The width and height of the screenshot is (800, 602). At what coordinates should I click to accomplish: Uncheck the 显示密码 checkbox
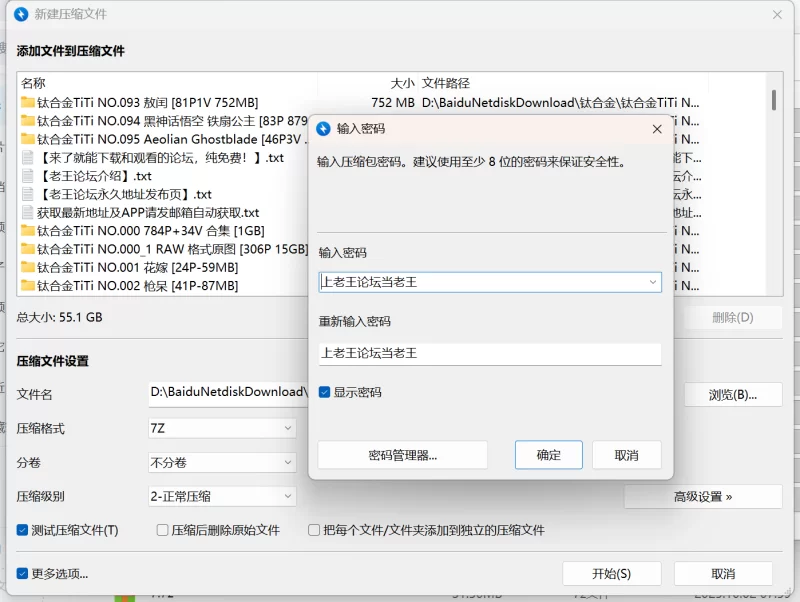(x=324, y=392)
